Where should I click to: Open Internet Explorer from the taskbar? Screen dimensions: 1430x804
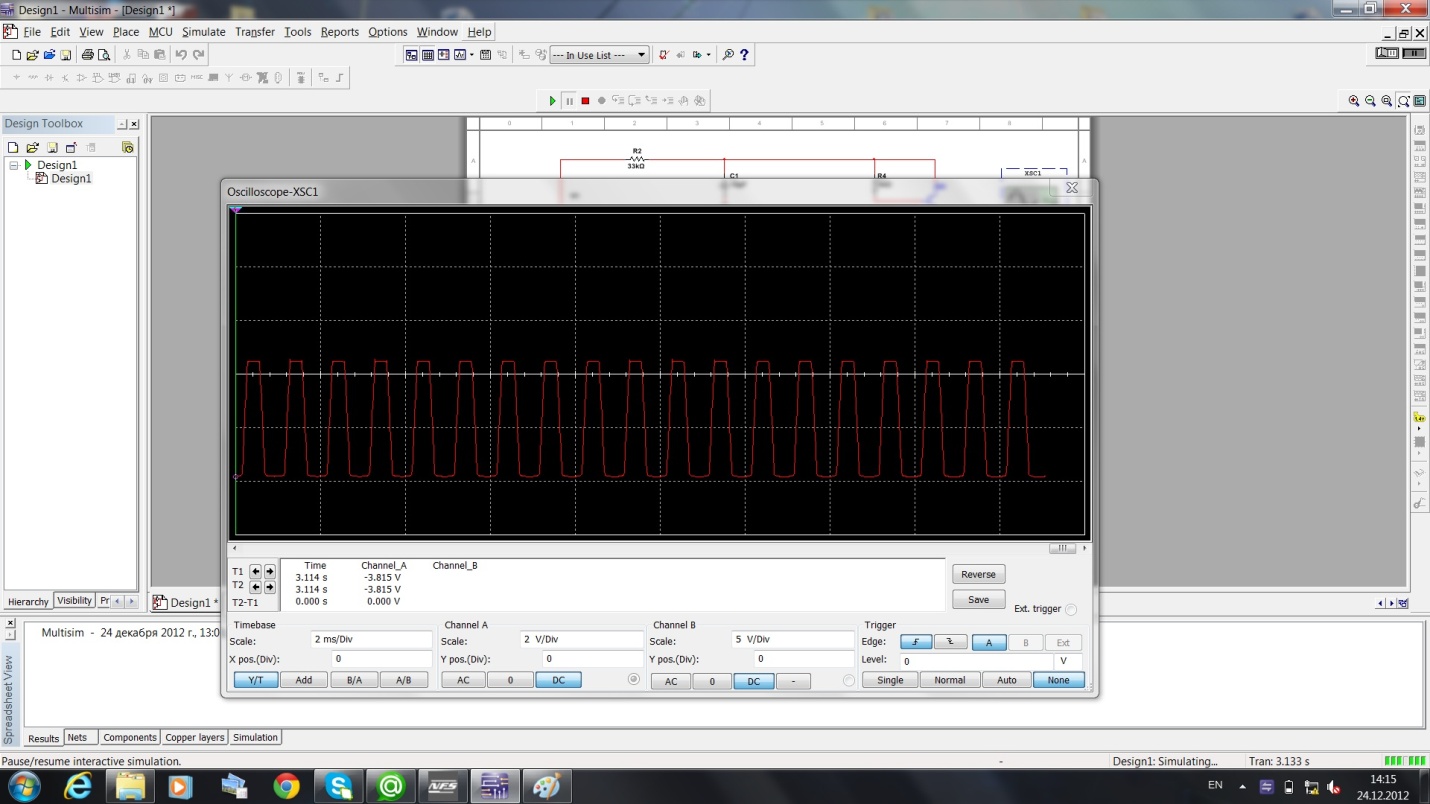[78, 787]
